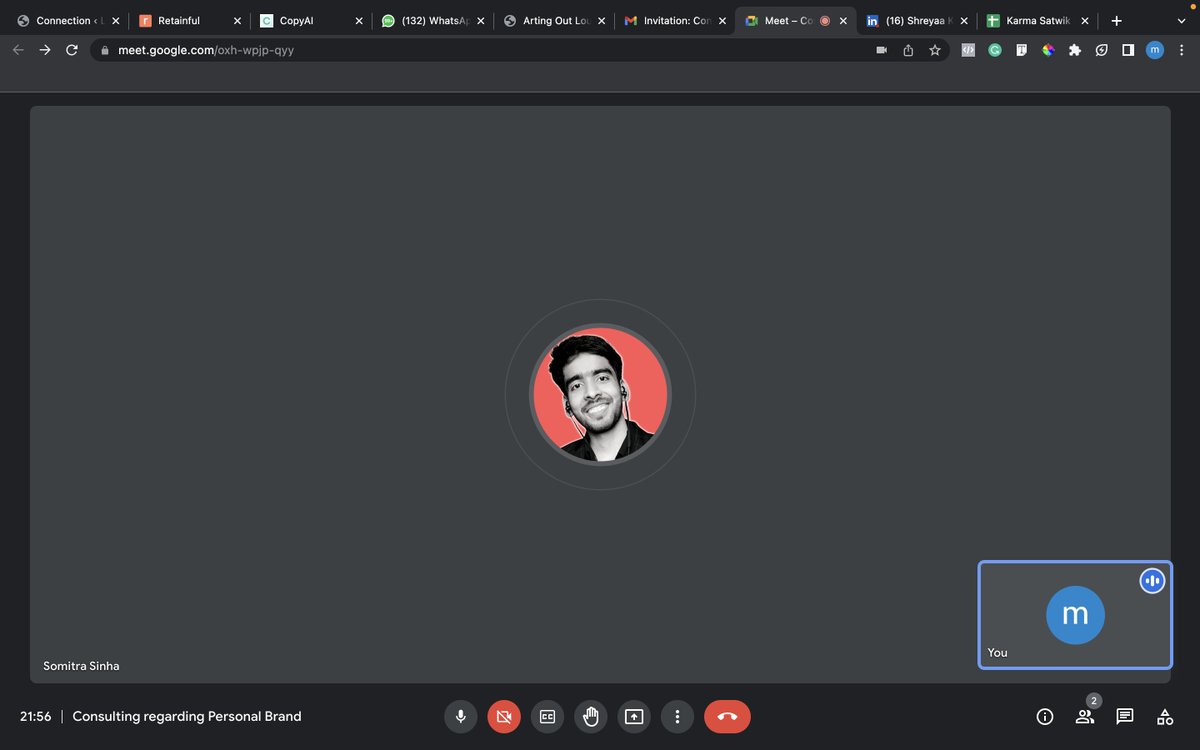The image size is (1200, 750).
Task: Open the Extensions puzzle menu
Action: 1075,50
